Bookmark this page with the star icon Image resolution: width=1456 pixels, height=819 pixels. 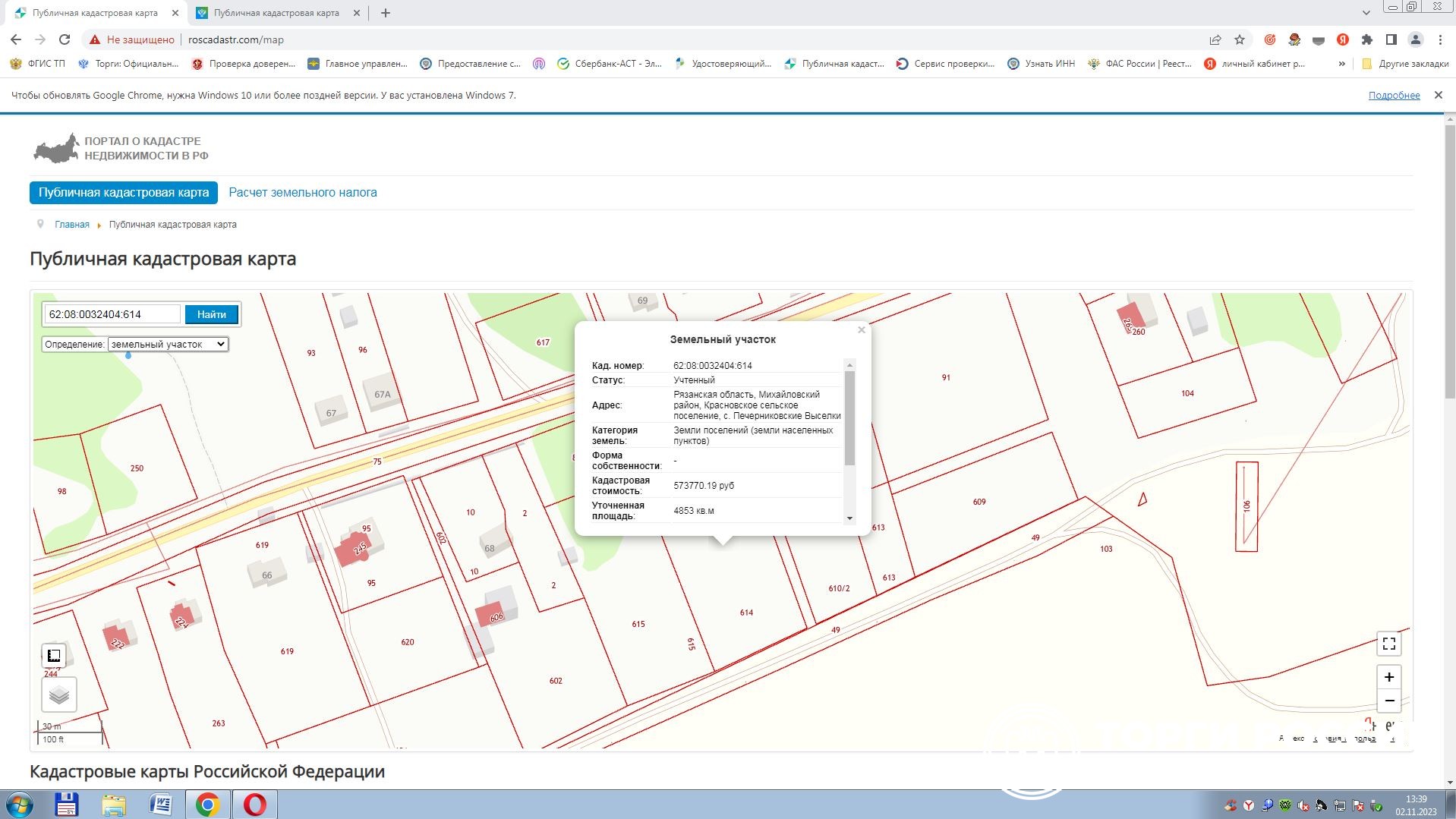tap(1240, 39)
